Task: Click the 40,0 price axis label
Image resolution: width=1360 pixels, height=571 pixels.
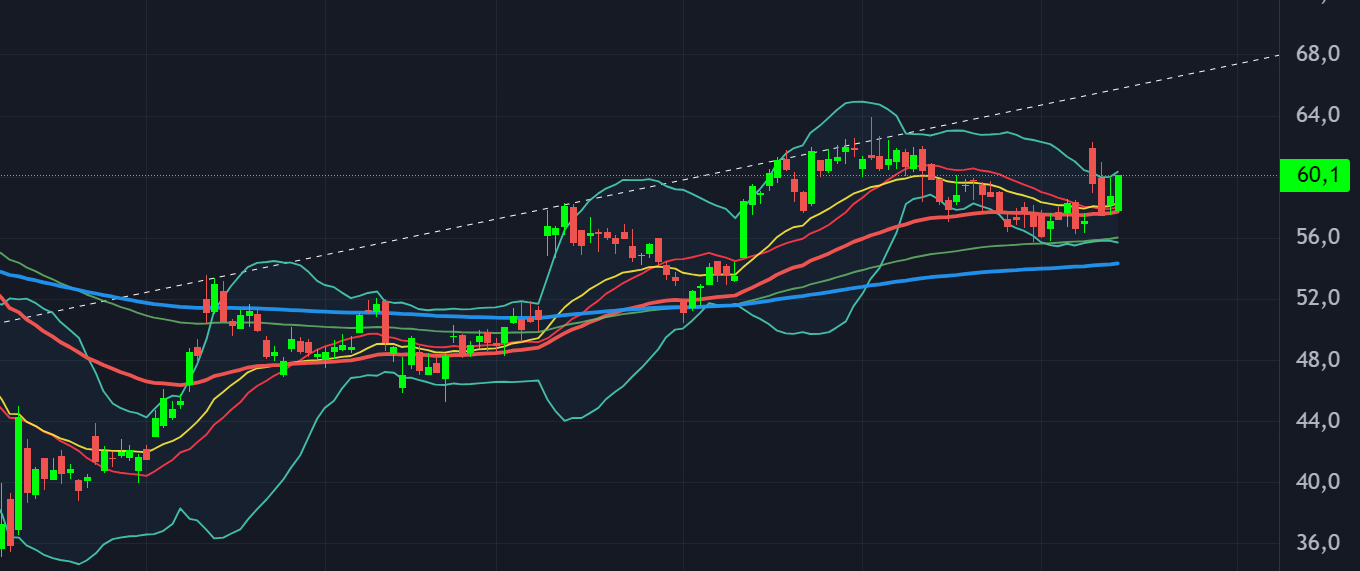Action: pos(1317,482)
